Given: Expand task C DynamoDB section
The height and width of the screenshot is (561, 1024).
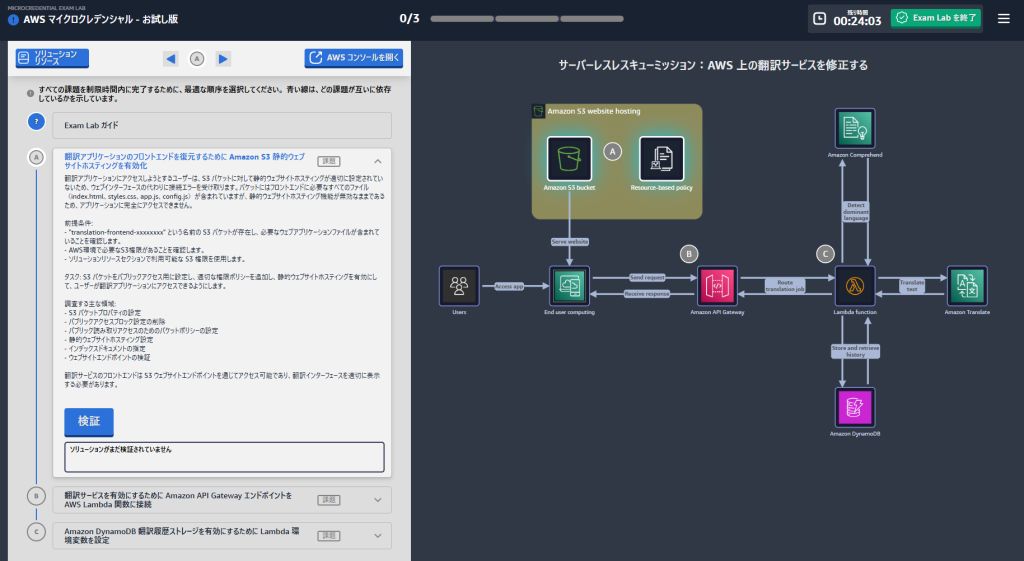Looking at the screenshot, I should [377, 536].
